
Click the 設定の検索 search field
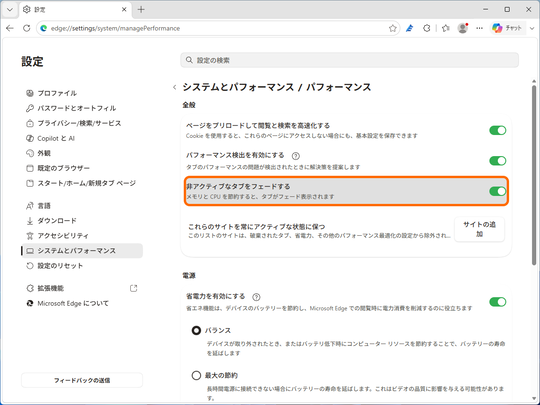pyautogui.click(x=350, y=60)
